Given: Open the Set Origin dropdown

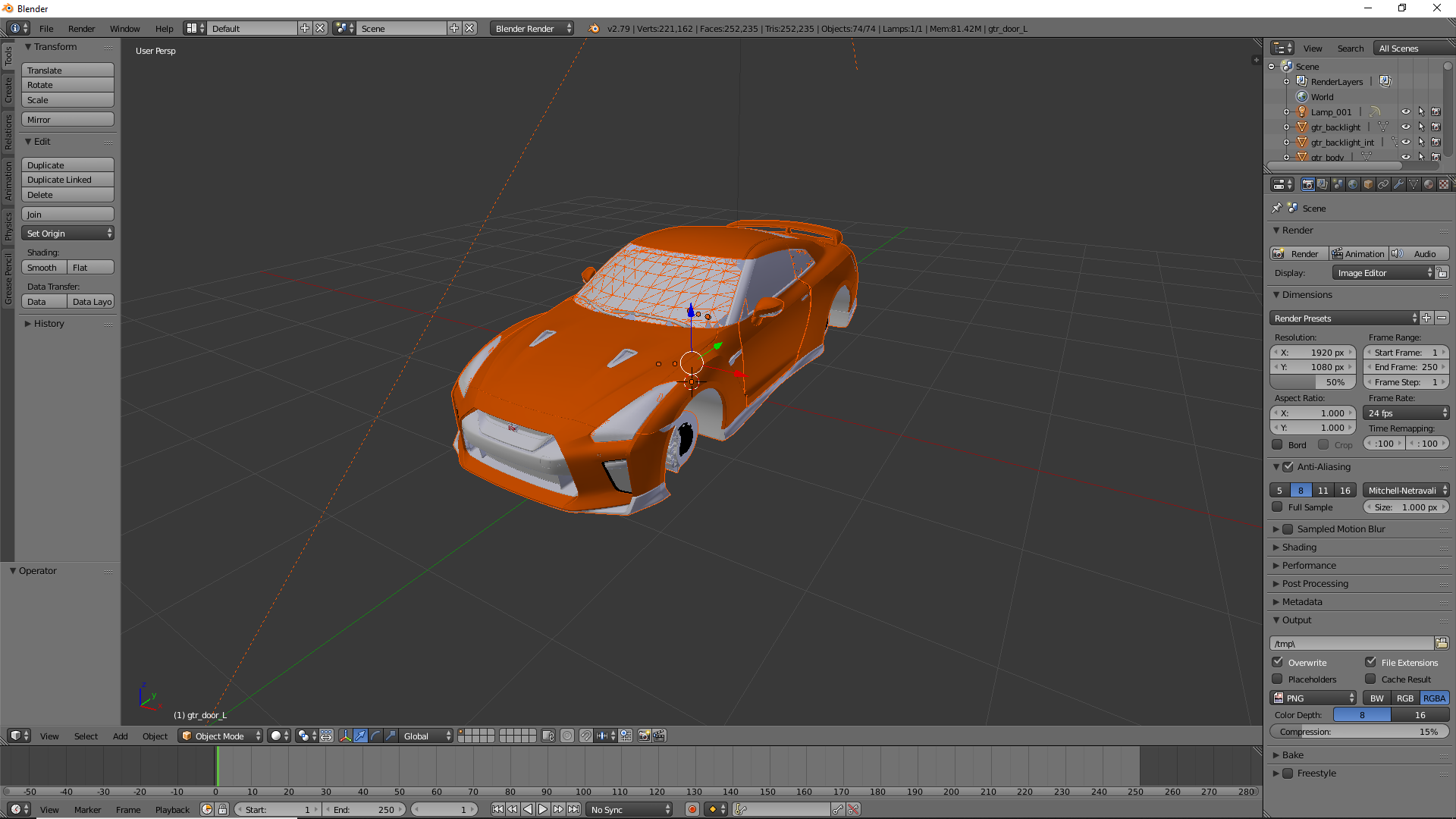Looking at the screenshot, I should [67, 234].
